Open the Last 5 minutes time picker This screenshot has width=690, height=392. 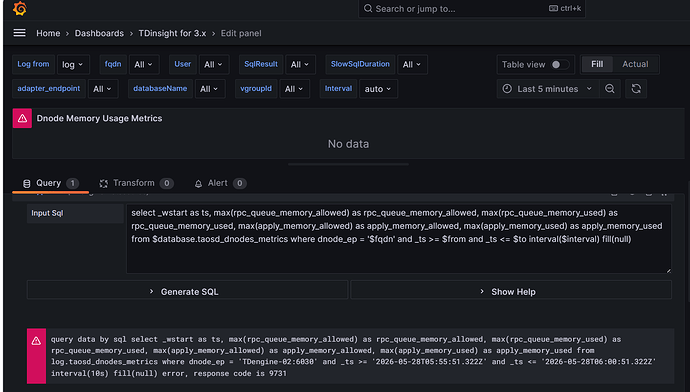[x=547, y=89]
